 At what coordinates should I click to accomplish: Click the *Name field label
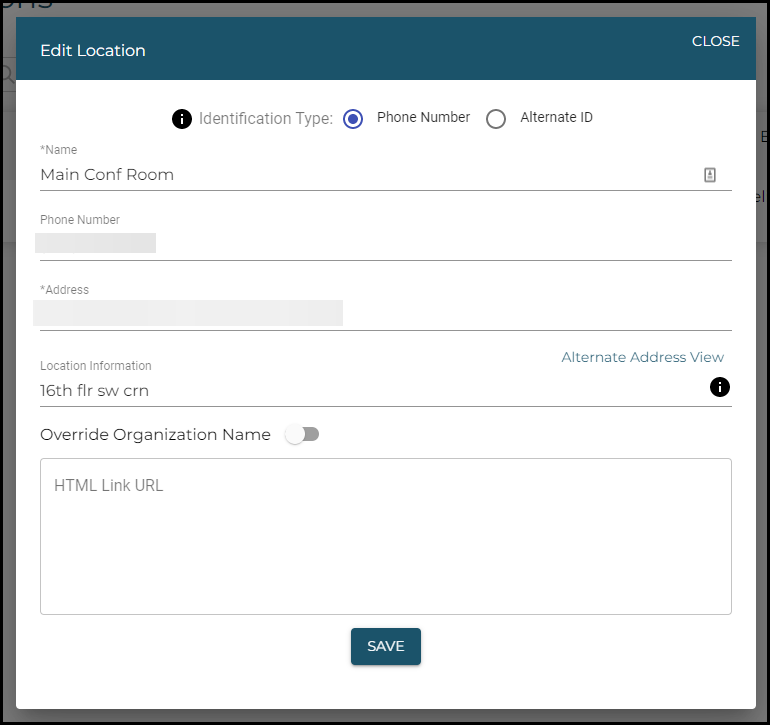57,150
